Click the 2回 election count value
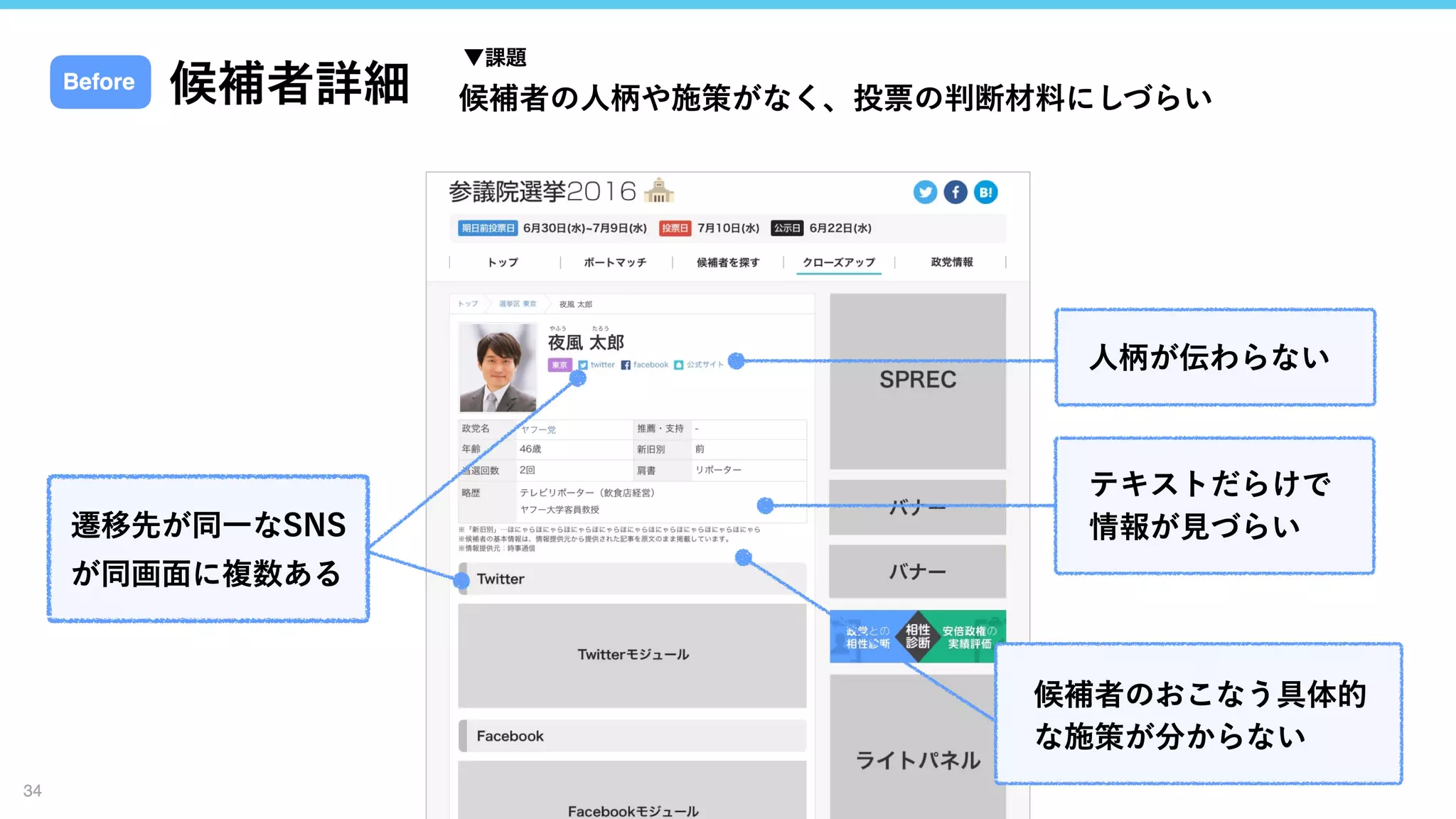This screenshot has height=819, width=1456. pyautogui.click(x=527, y=470)
